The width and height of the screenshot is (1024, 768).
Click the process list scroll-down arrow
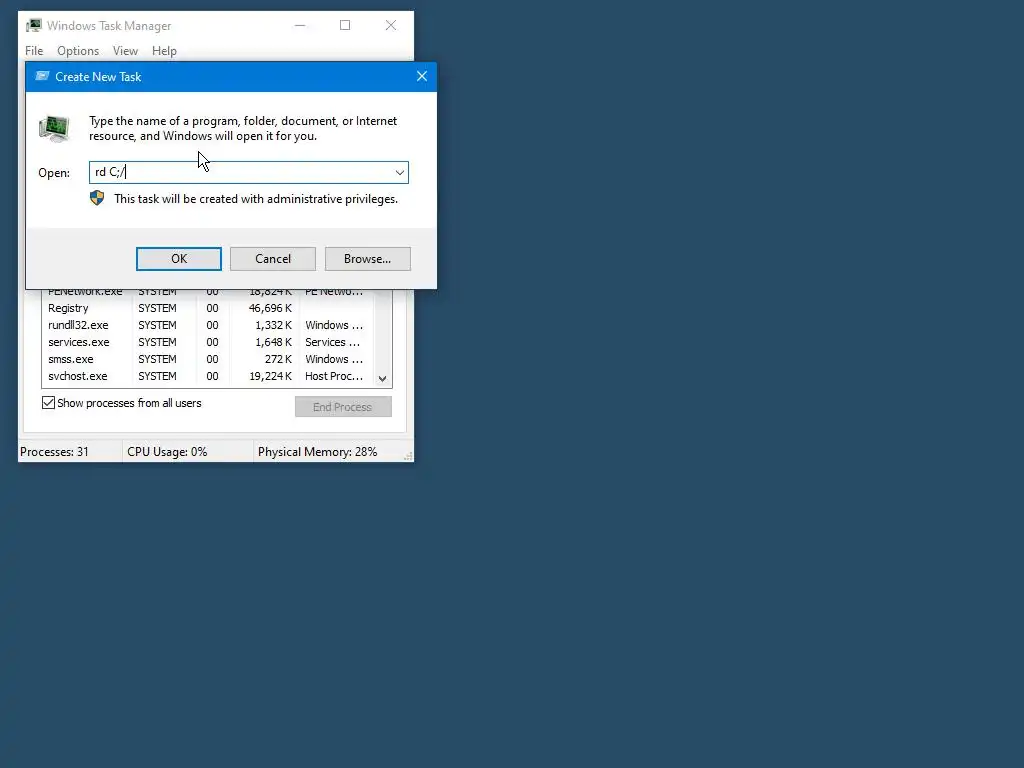(383, 379)
